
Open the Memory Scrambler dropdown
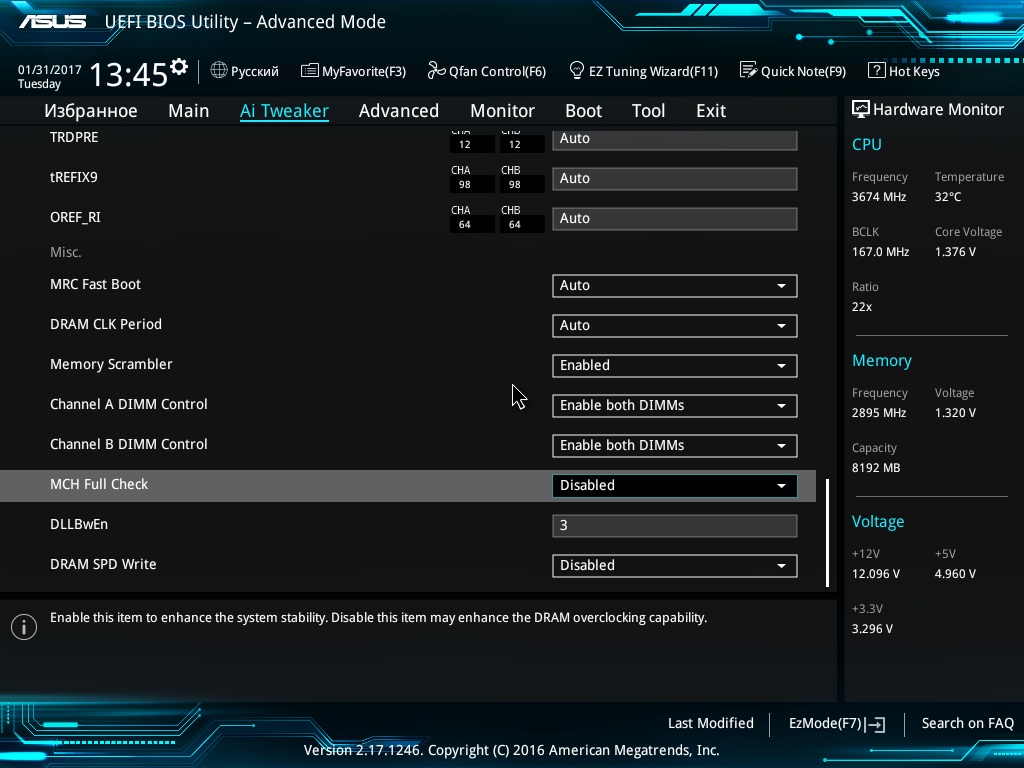coord(675,366)
